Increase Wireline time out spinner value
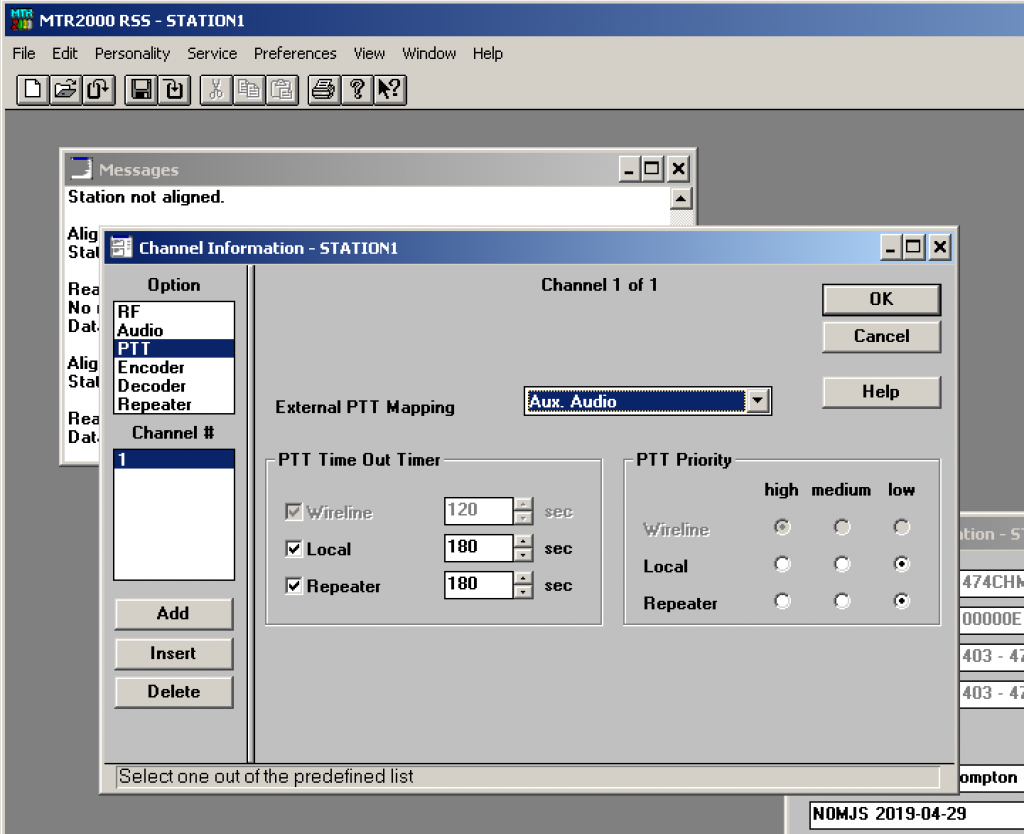1024x834 pixels. [x=523, y=504]
